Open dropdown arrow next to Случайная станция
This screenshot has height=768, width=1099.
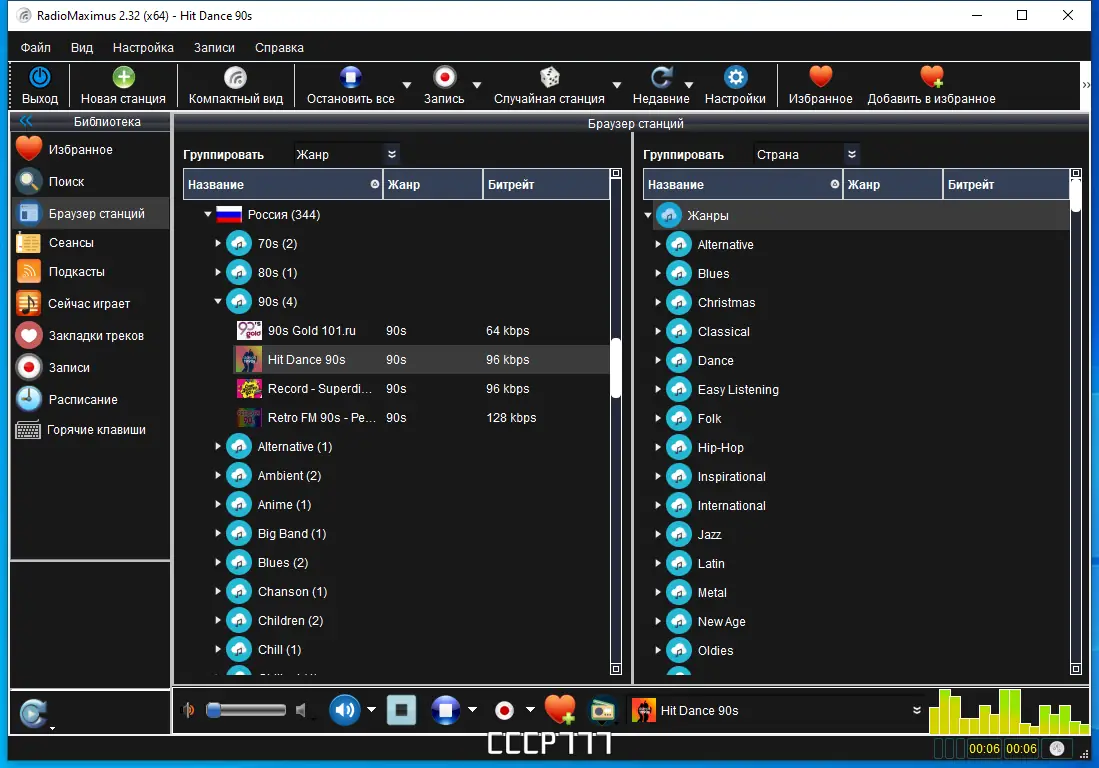click(617, 85)
